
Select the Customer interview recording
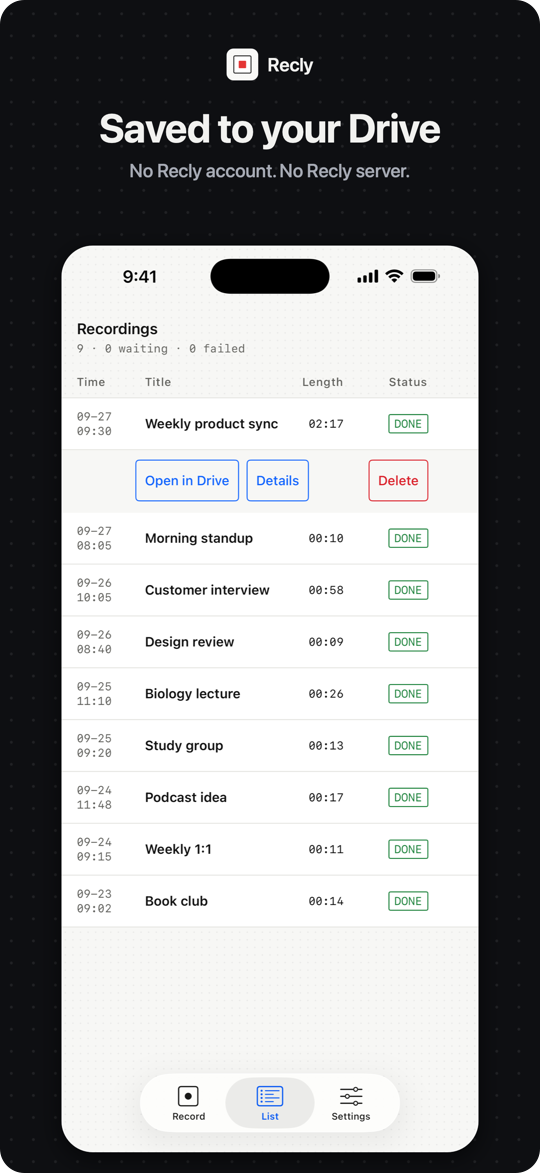pyautogui.click(x=270, y=590)
